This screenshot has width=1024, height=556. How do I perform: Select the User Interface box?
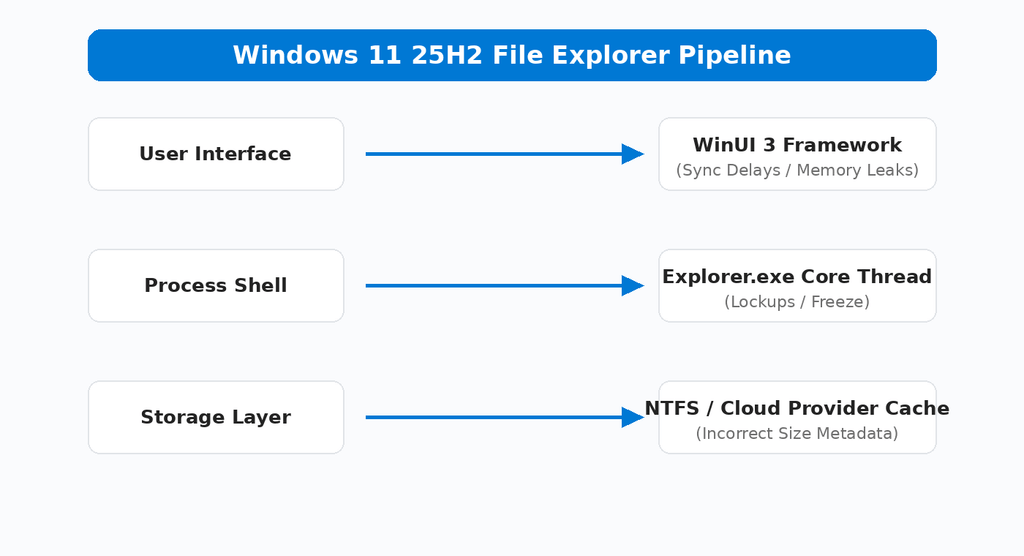[x=216, y=154]
